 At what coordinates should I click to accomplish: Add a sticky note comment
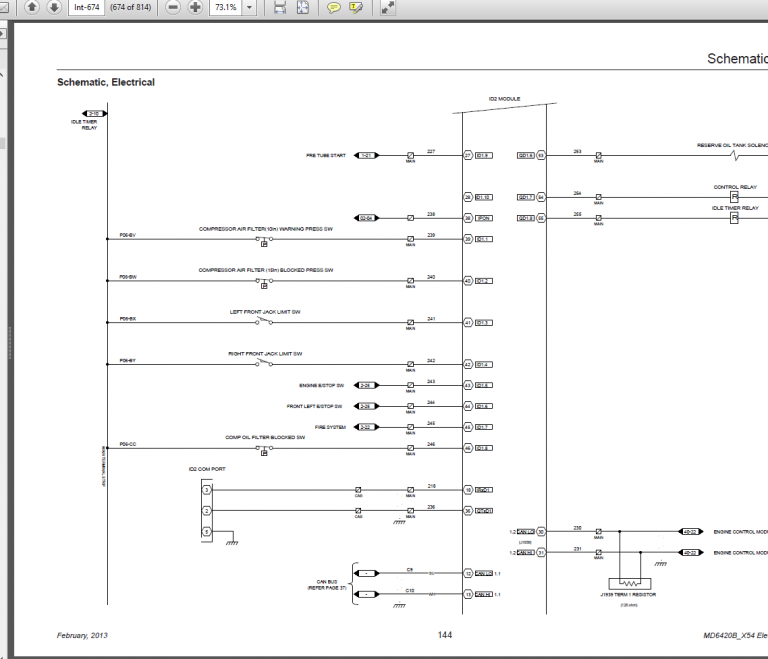(x=334, y=7)
